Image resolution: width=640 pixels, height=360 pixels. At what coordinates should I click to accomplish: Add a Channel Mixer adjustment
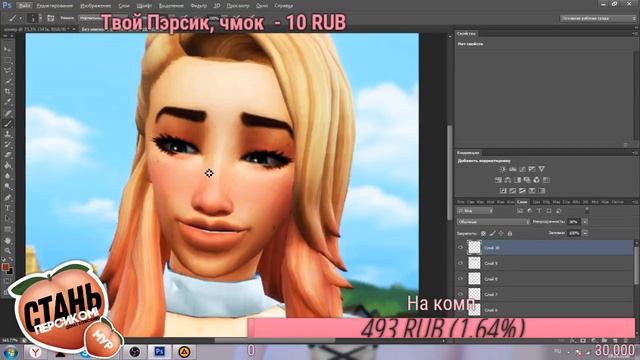pos(536,180)
